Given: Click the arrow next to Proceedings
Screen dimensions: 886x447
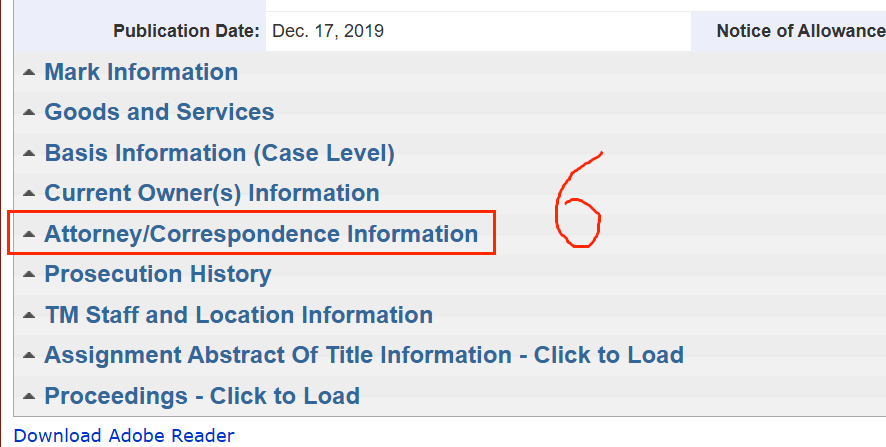Looking at the screenshot, I should [29, 396].
